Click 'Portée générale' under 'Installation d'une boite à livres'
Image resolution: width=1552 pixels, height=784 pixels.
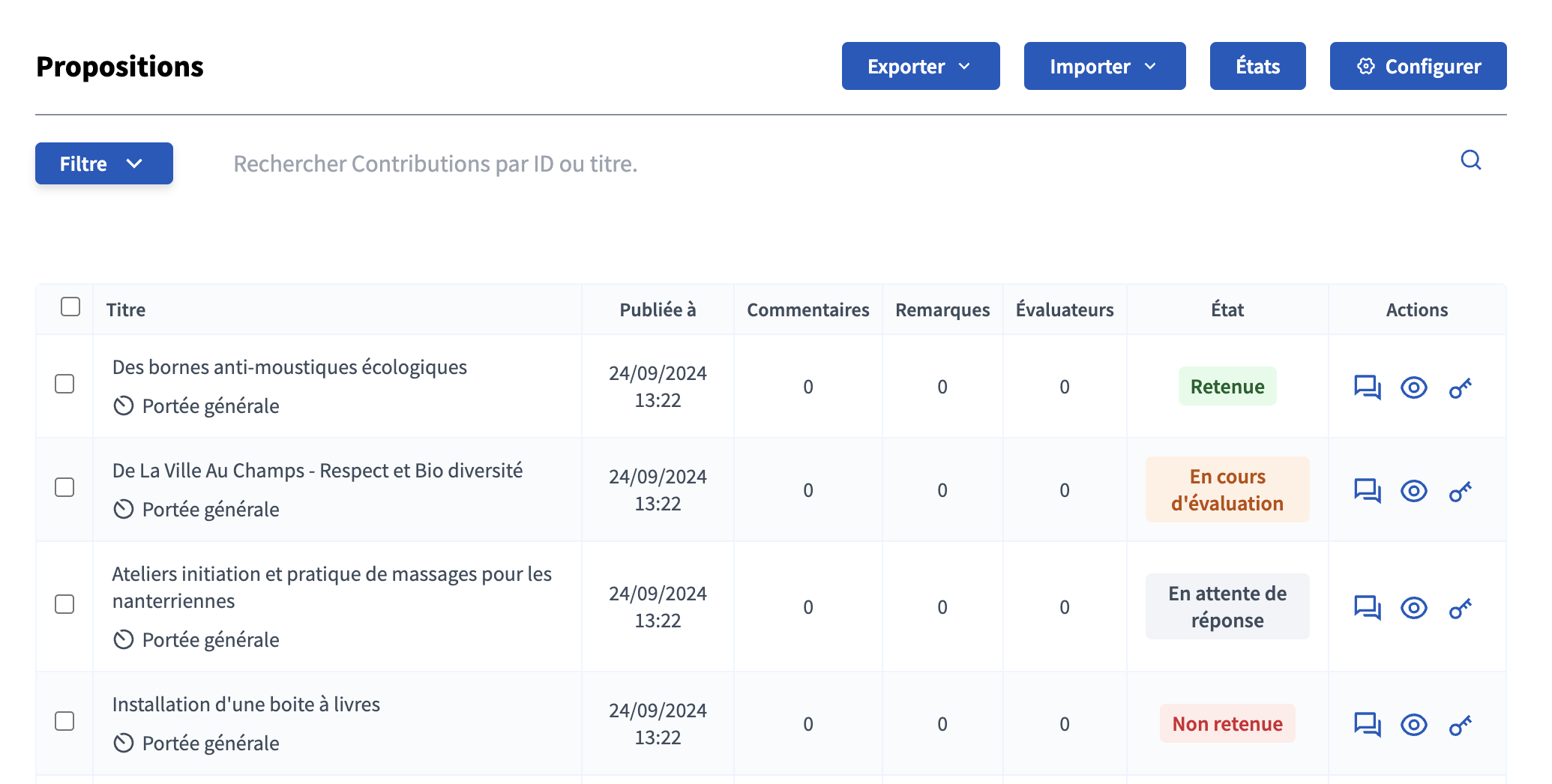coord(211,744)
